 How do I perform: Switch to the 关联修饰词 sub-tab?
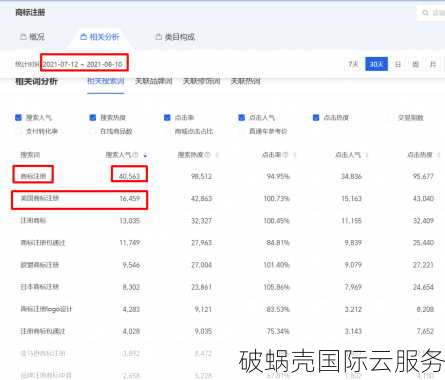pos(202,81)
